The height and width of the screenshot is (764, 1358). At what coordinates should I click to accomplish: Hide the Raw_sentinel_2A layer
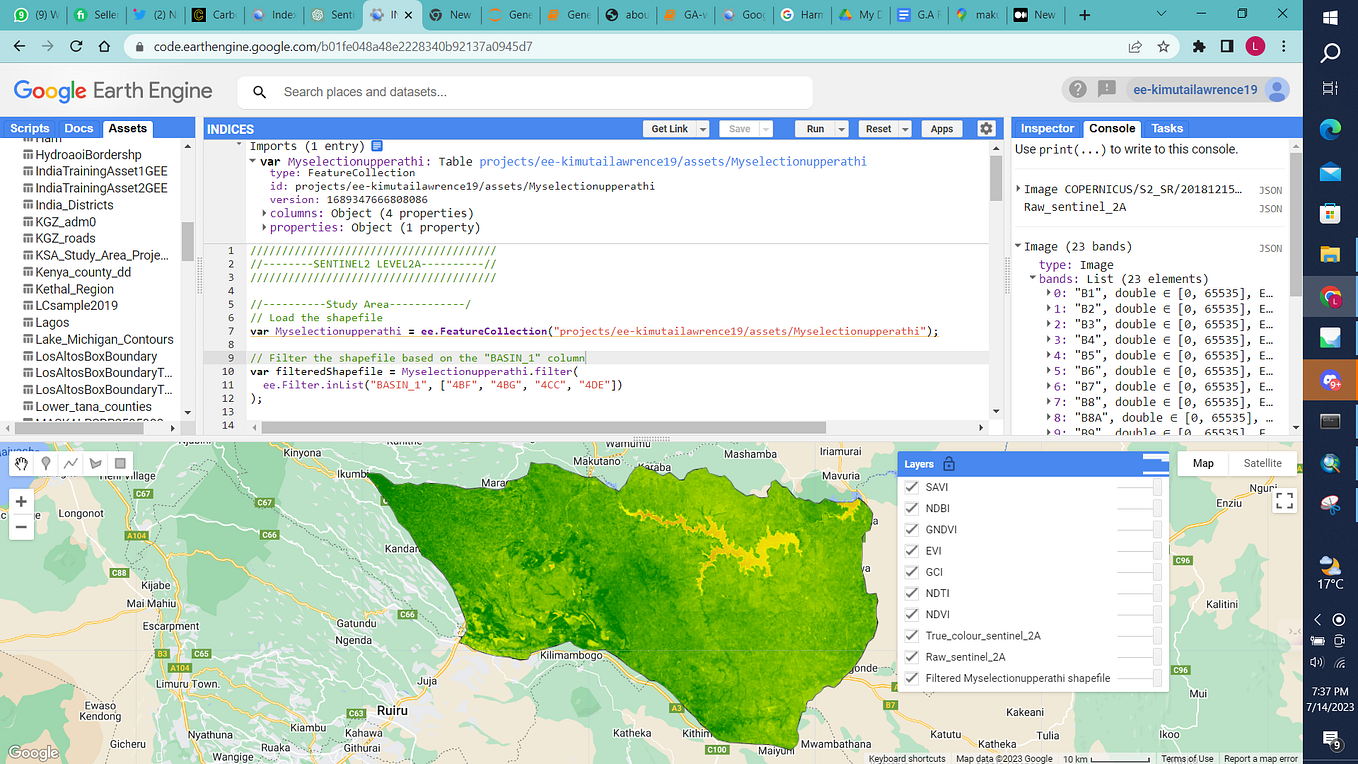coord(911,656)
